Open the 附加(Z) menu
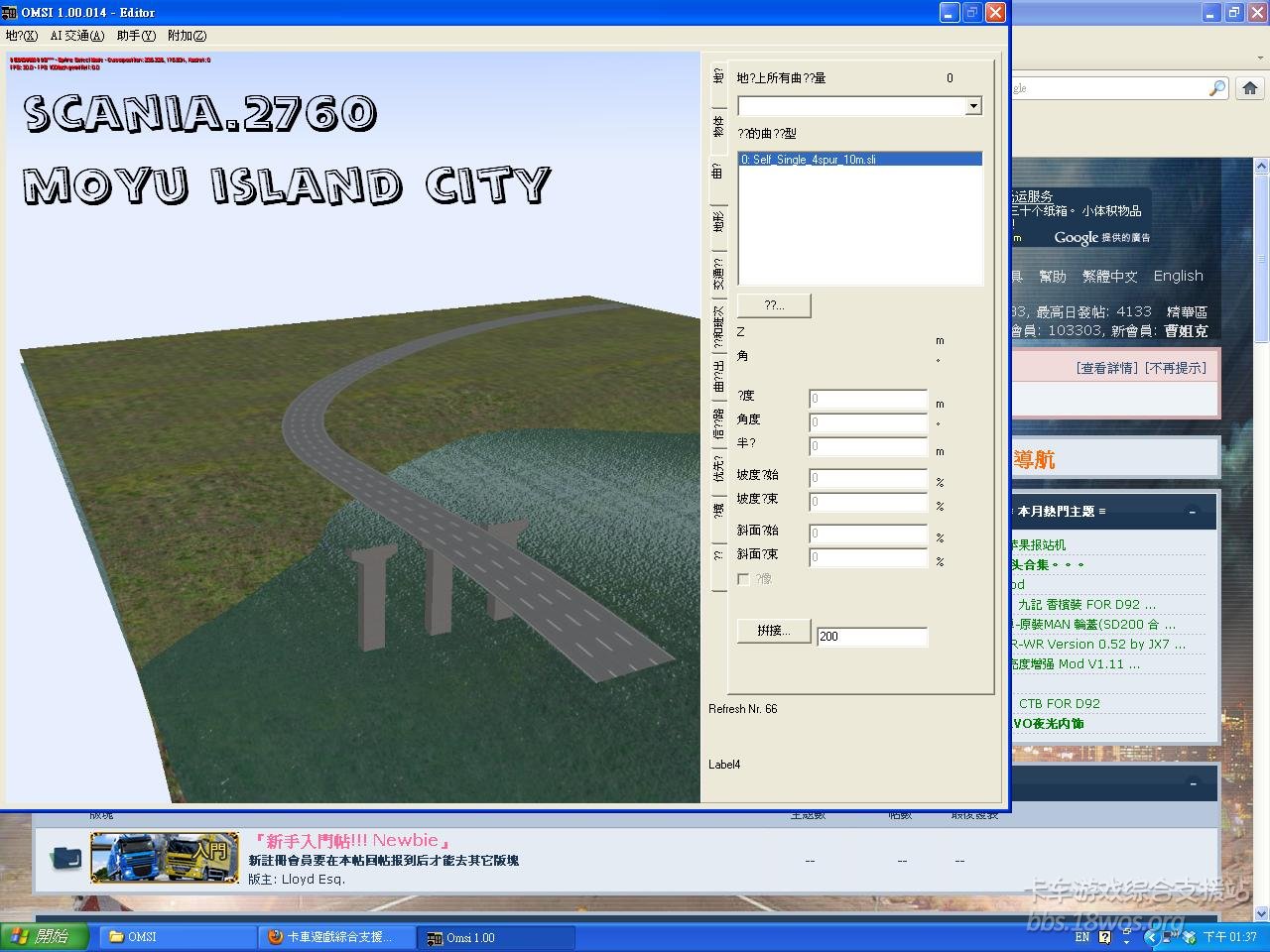Screen dimensions: 1270x952 point(188,36)
